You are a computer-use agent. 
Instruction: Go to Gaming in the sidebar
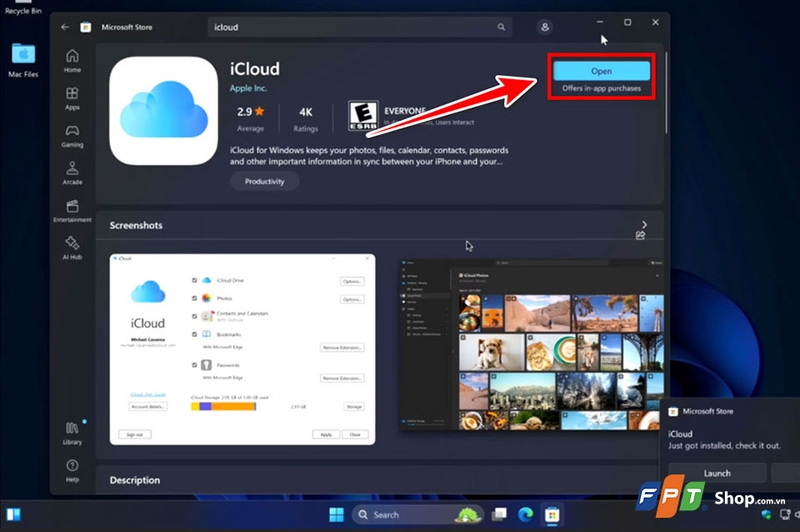pos(72,136)
